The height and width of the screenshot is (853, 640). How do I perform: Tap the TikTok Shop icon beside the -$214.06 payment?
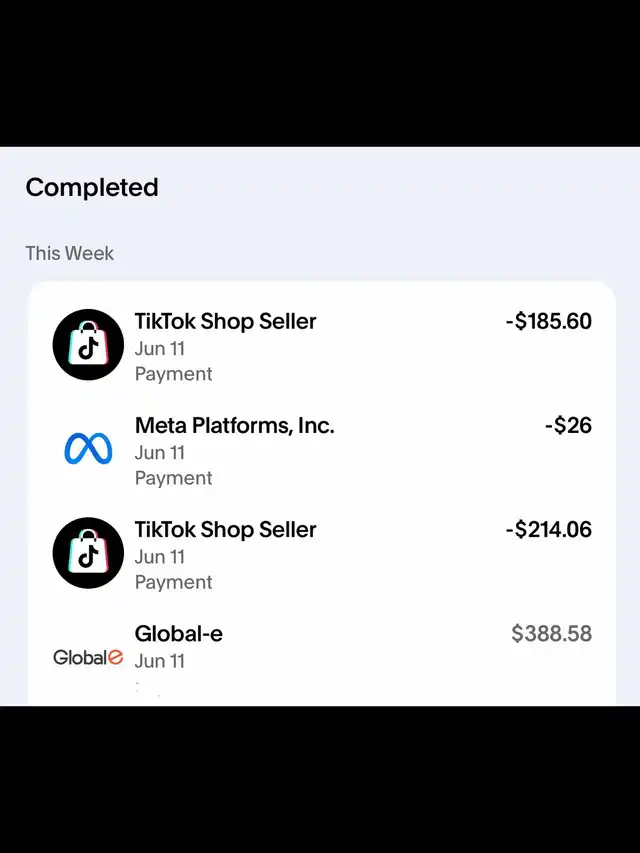[88, 553]
